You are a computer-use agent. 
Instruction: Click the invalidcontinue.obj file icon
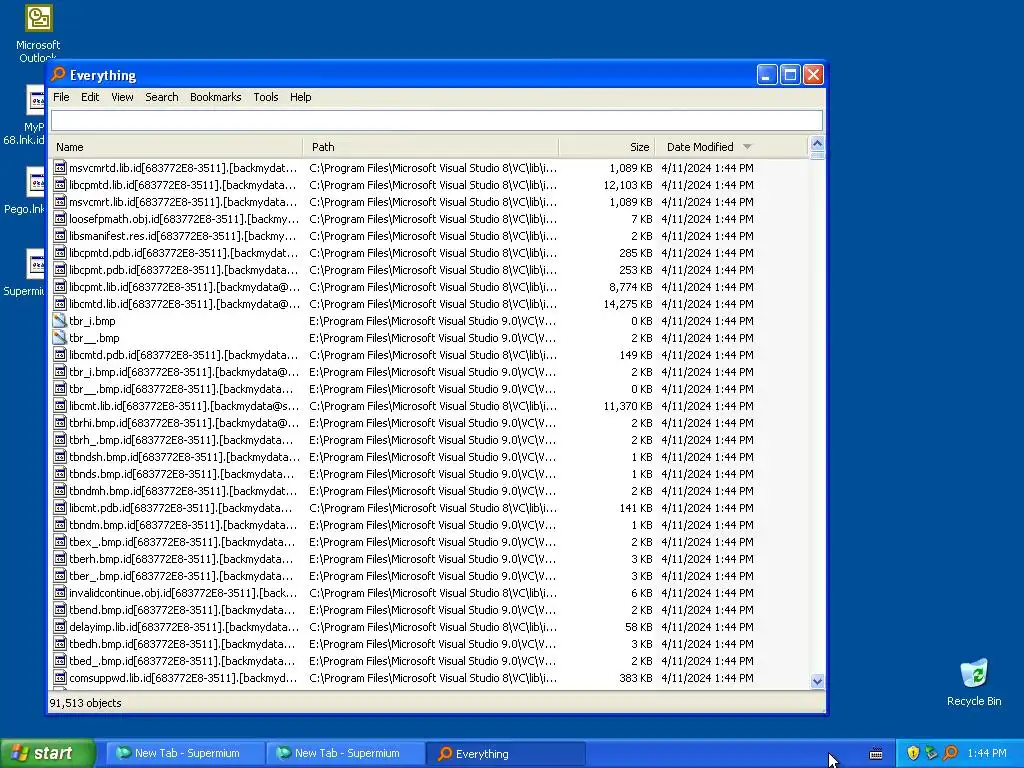[x=60, y=593]
